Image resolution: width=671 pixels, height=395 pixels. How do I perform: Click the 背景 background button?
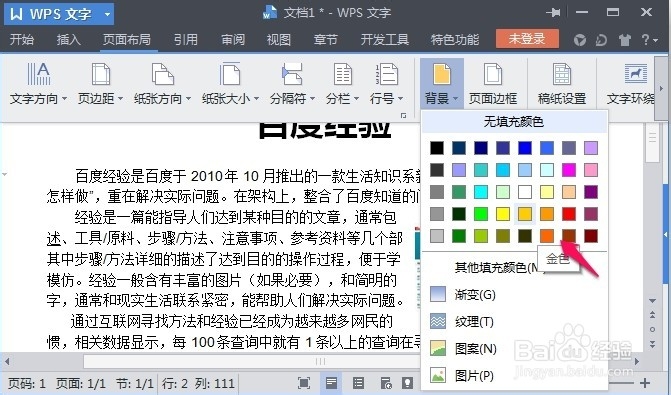(x=442, y=83)
